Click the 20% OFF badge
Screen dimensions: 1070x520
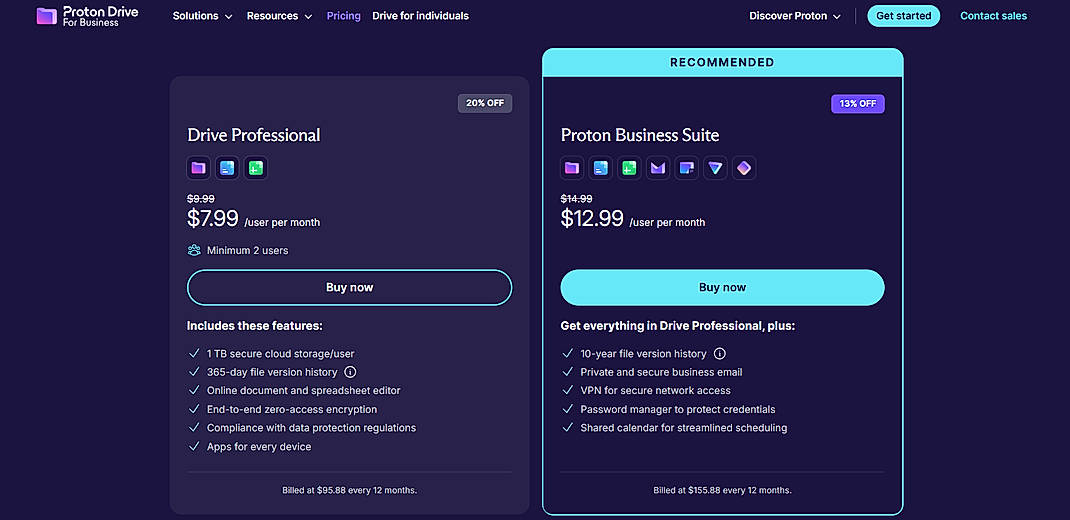pos(485,104)
